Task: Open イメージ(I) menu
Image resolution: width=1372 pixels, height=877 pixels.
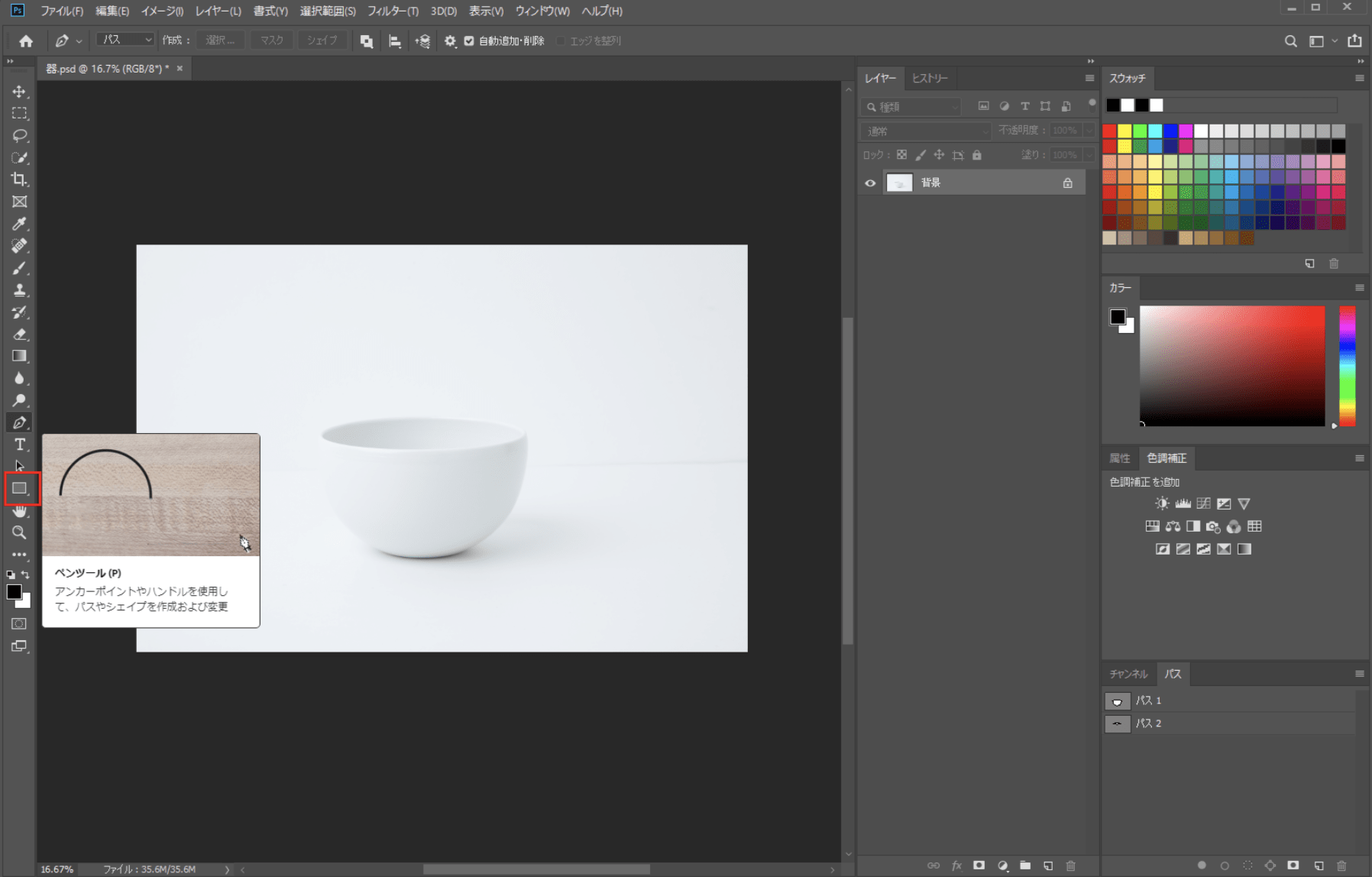Action: [162, 11]
